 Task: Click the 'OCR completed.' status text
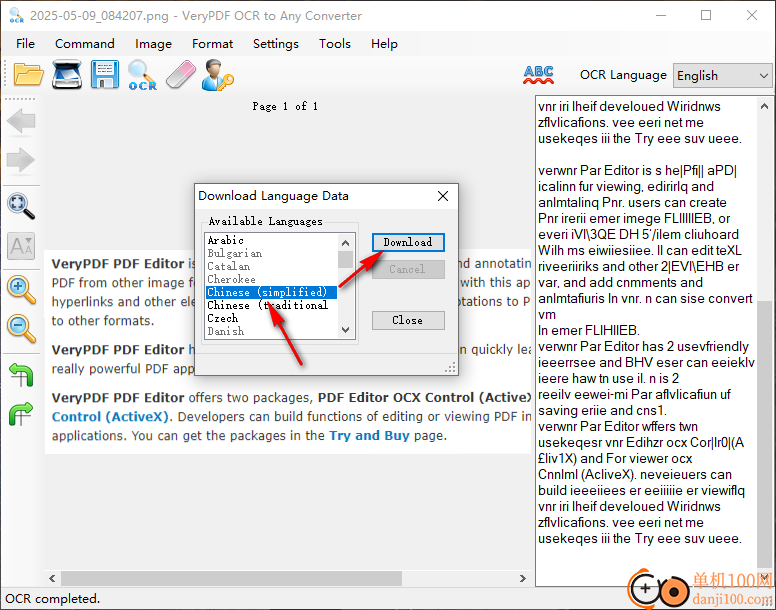tap(52, 599)
